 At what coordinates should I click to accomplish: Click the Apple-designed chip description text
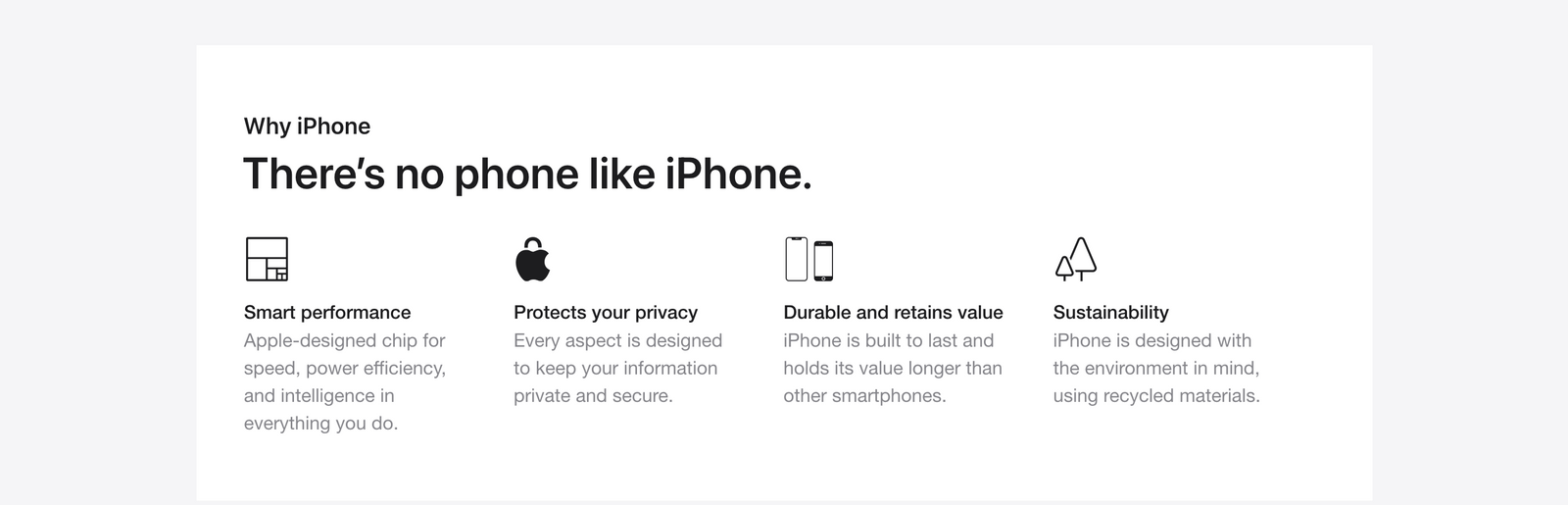(x=344, y=341)
